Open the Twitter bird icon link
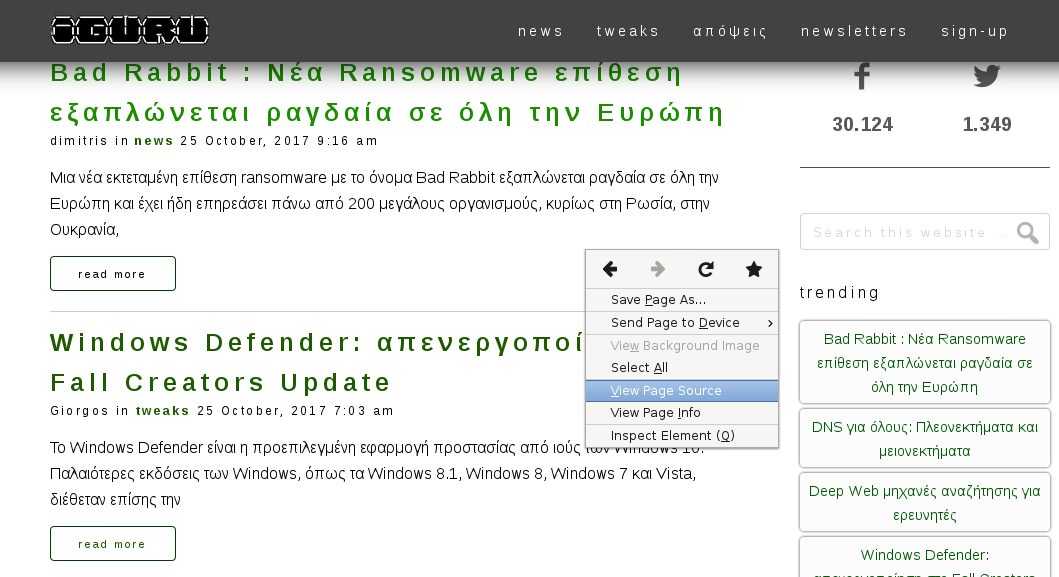The height and width of the screenshot is (577, 1059). point(987,76)
